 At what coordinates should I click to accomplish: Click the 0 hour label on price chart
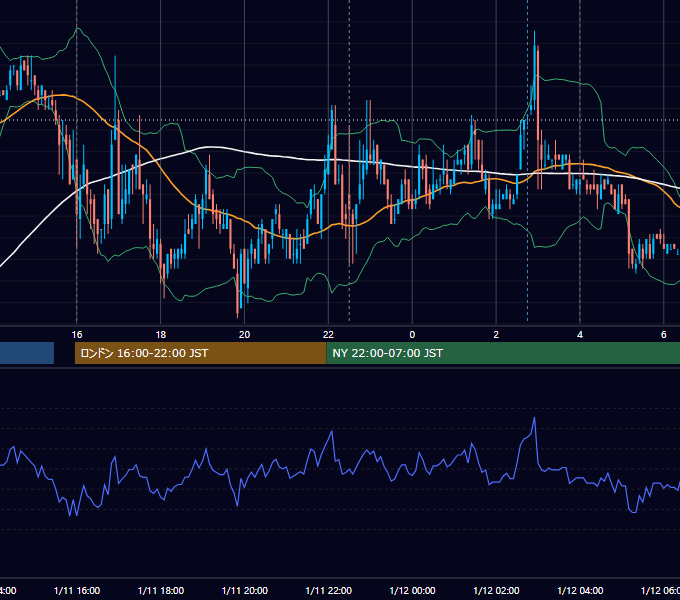click(x=412, y=335)
